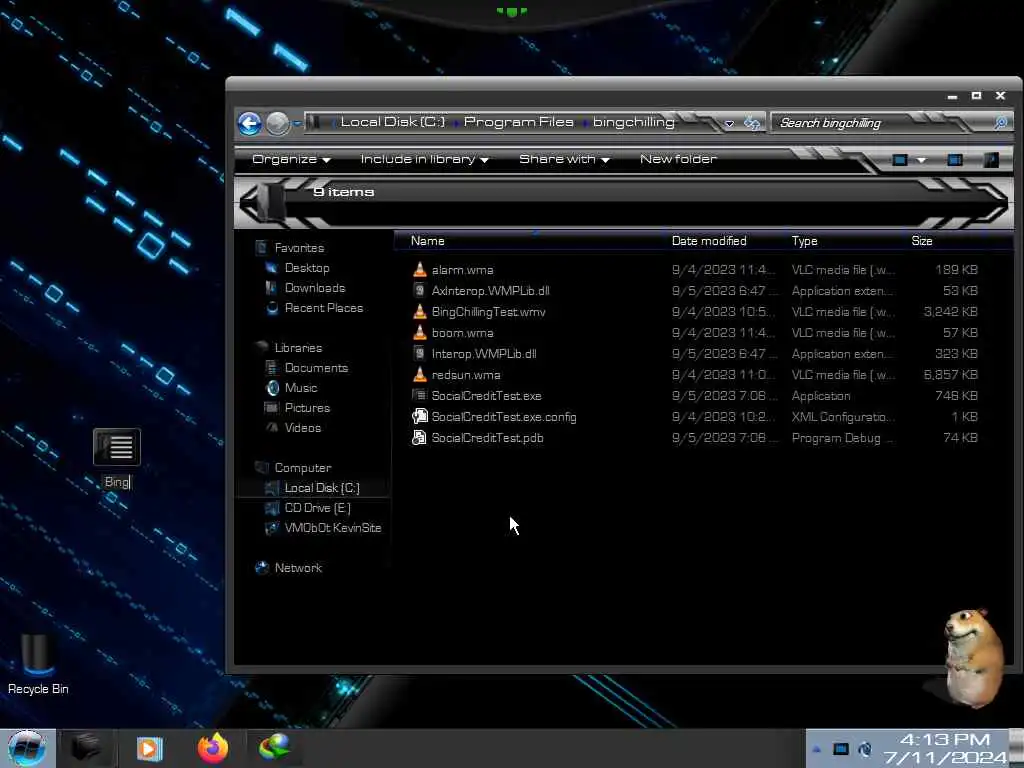Launch Firefox from the taskbar
Image resolution: width=1024 pixels, height=768 pixels.
(x=212, y=748)
